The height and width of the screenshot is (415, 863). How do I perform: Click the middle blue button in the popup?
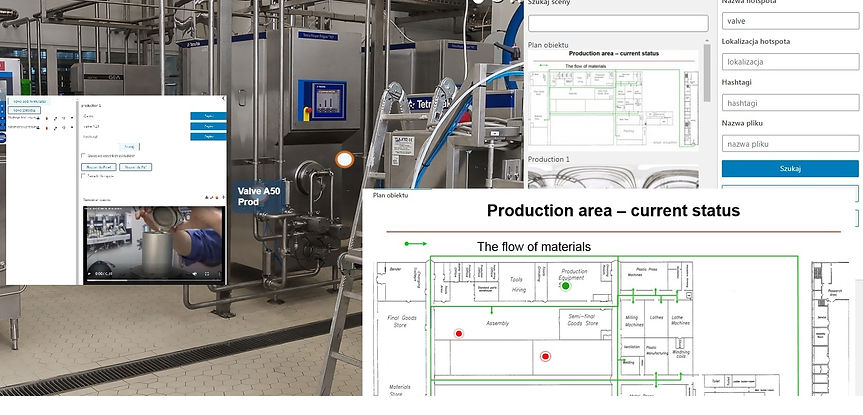[208, 126]
